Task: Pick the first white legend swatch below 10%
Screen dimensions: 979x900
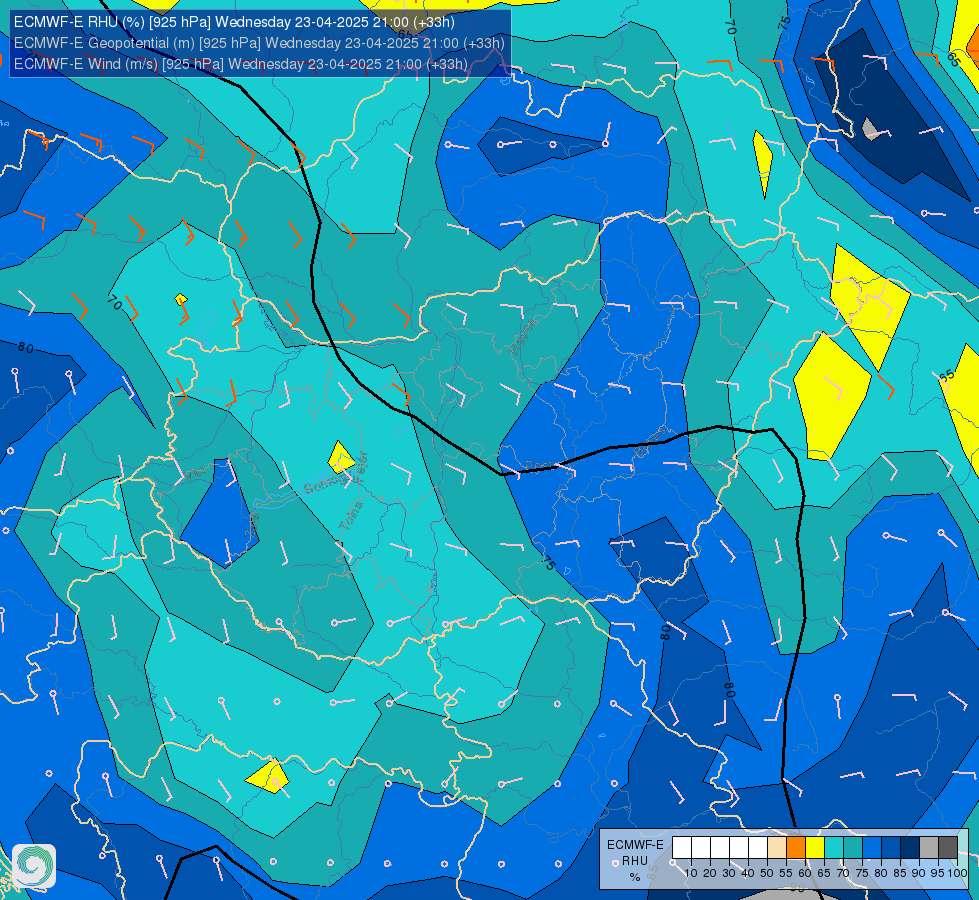Action: click(682, 847)
